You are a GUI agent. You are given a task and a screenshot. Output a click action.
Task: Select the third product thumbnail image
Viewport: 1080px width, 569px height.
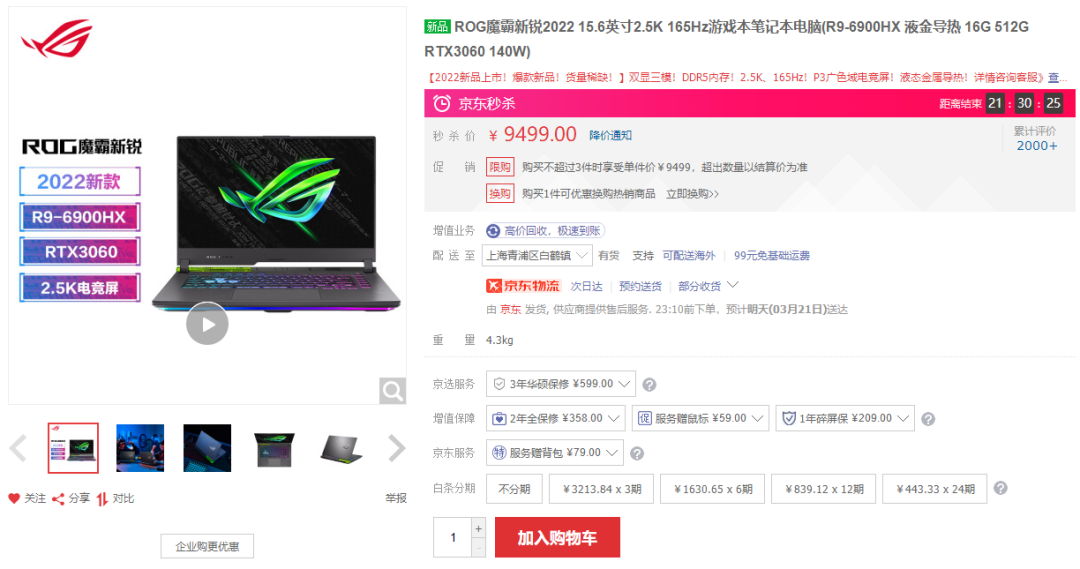[x=207, y=448]
